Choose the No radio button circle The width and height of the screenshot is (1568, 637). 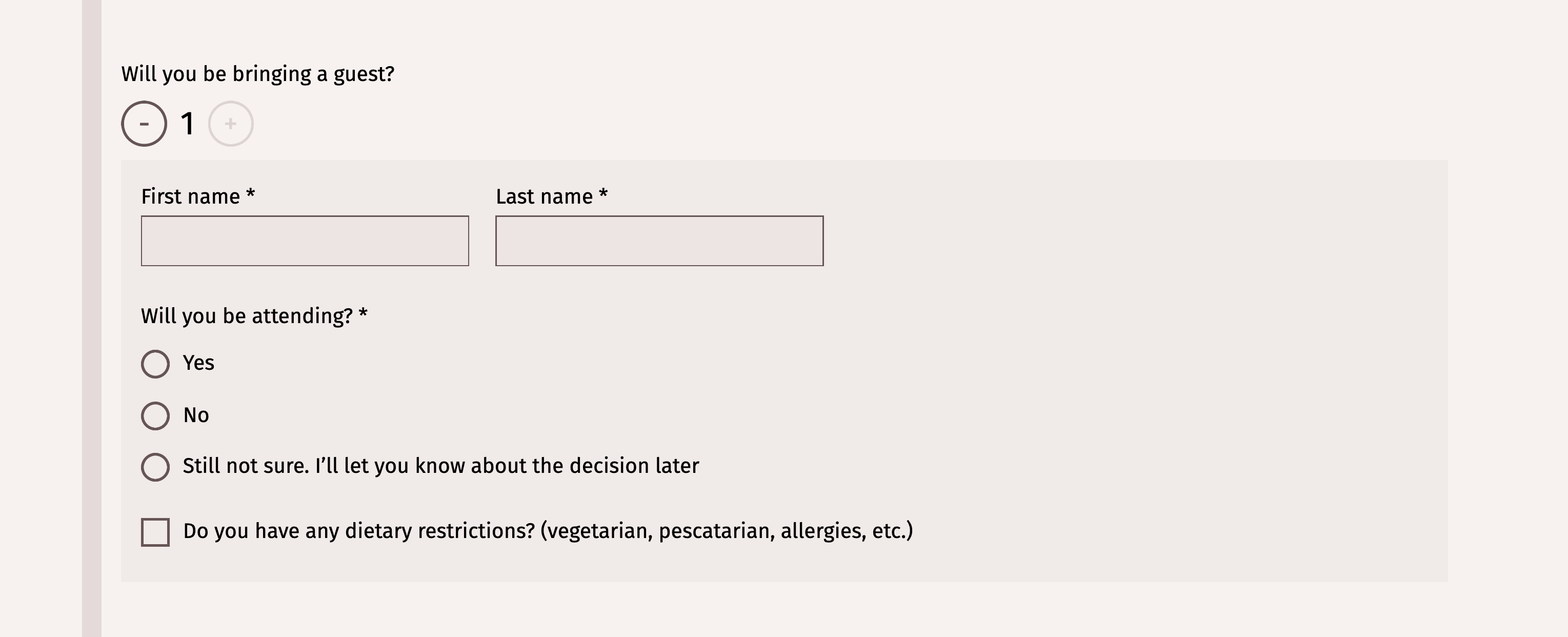click(x=155, y=416)
